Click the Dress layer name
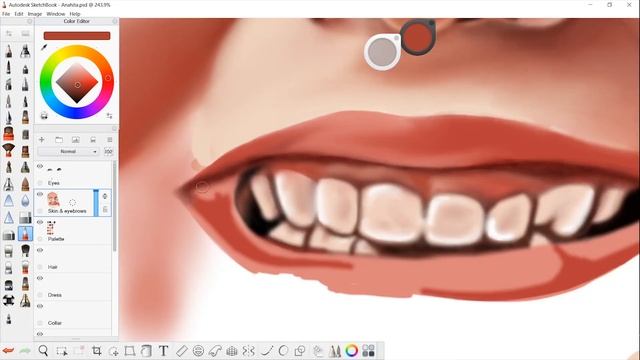This screenshot has height=360, width=640. (55, 295)
